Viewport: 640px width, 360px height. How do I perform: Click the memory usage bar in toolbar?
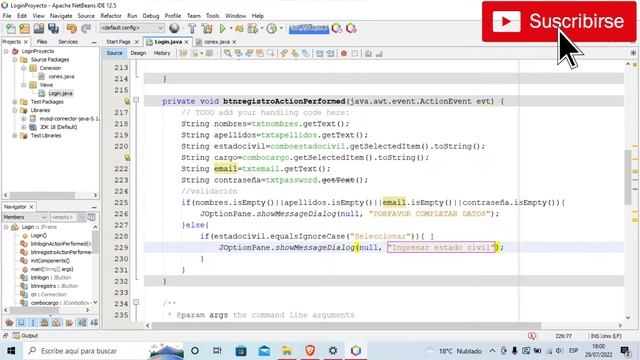coord(309,28)
